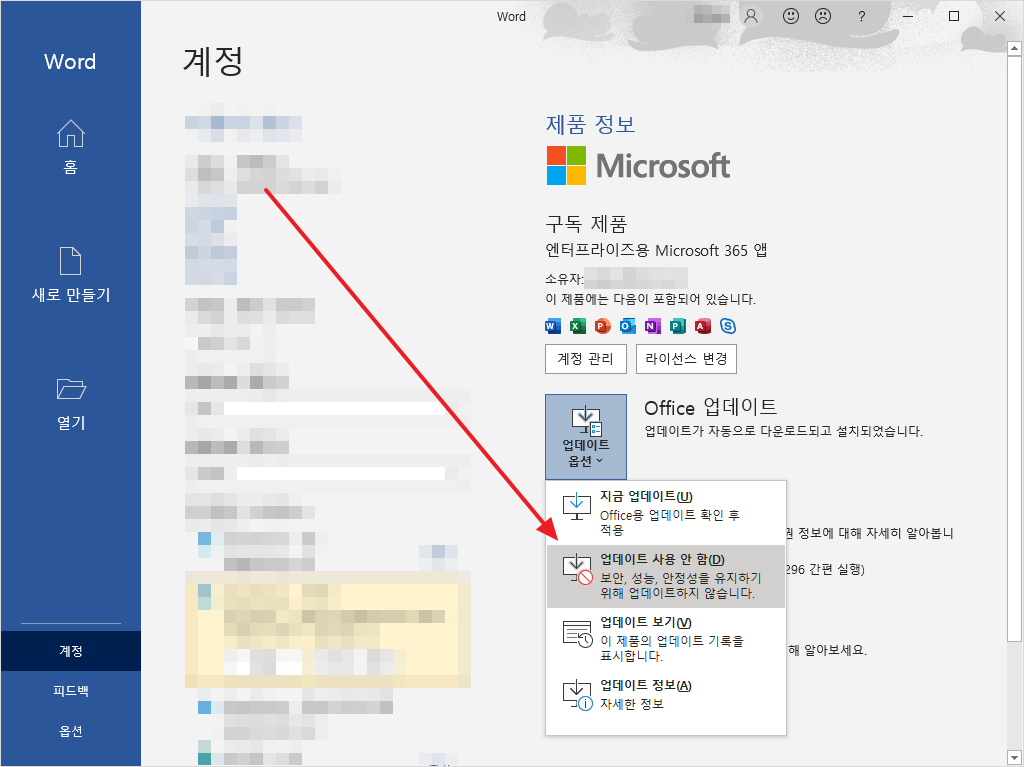This screenshot has width=1024, height=767.
Task: Click the OneNote app icon
Action: (652, 326)
